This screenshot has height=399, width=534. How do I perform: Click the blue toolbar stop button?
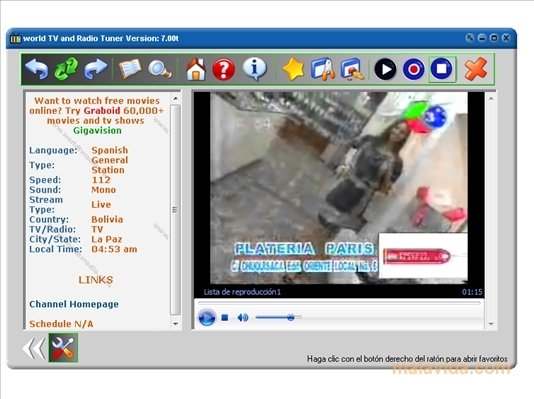coord(442,69)
